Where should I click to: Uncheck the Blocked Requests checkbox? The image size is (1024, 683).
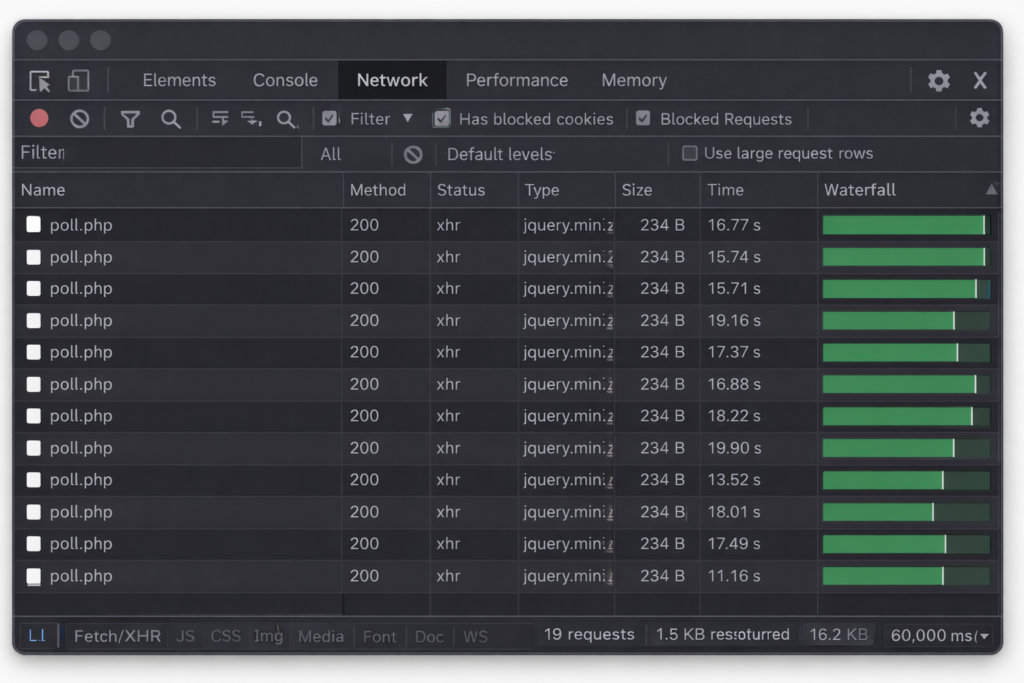[x=643, y=119]
